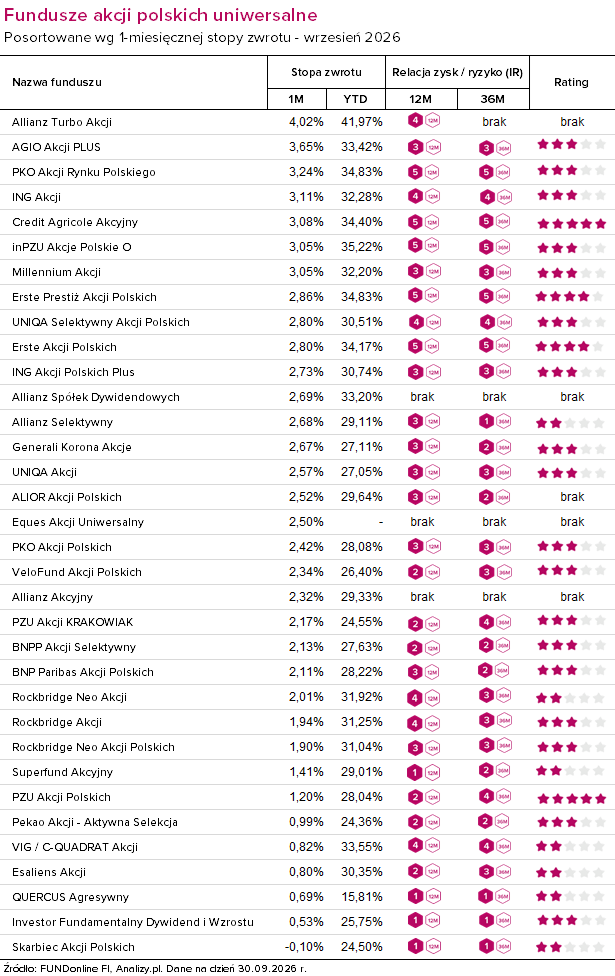
Task: Click the 12M IR badge of Skarbiec Akcji Polskich
Action: click(x=424, y=946)
